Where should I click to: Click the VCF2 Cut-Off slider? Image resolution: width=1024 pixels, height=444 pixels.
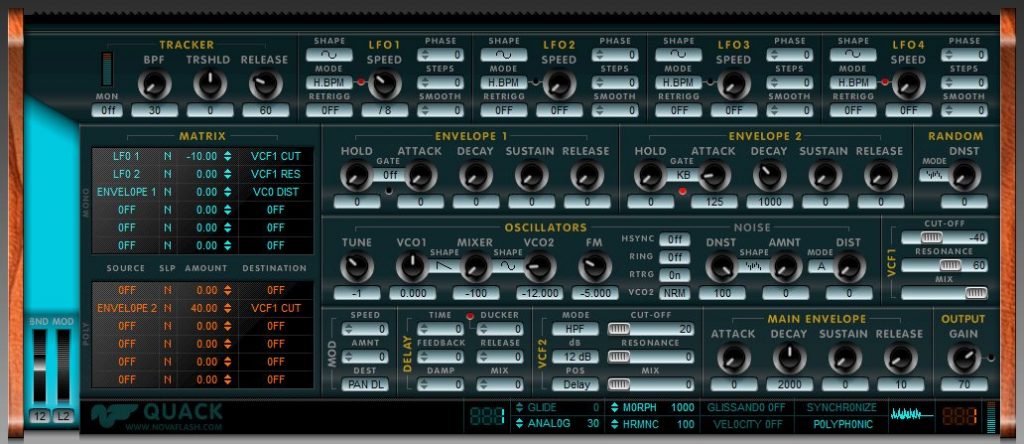point(650,329)
